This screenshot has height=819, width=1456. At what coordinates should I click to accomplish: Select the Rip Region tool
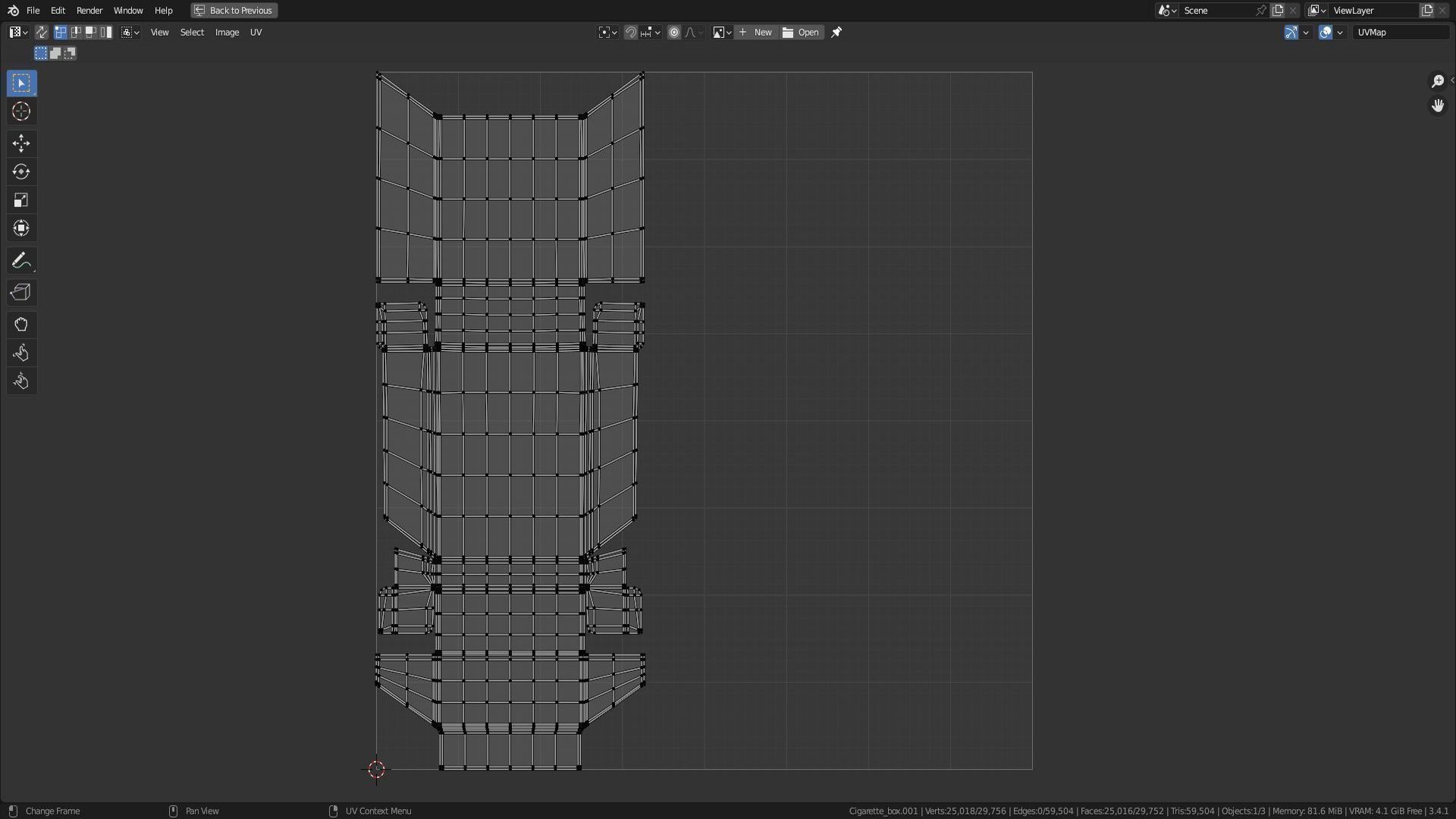pyautogui.click(x=21, y=293)
